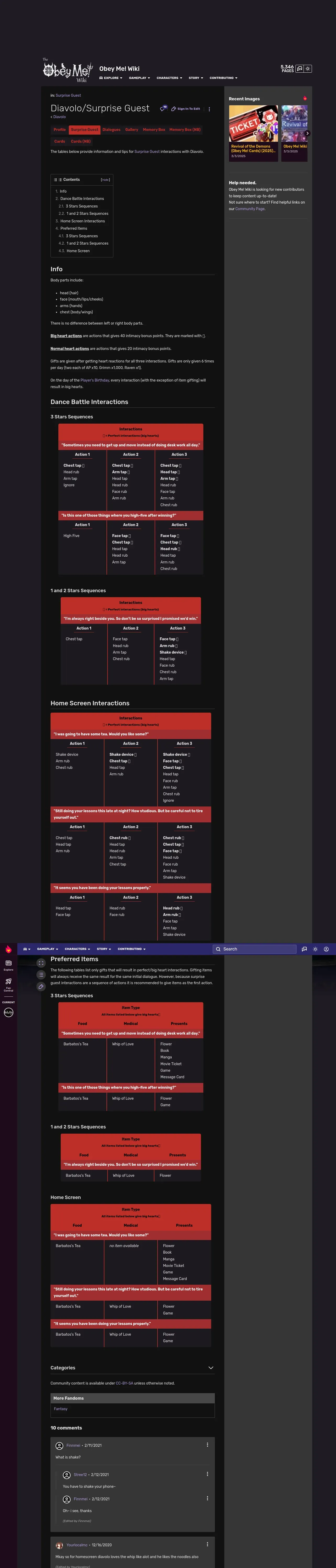336x1568 pixels.
Task: Click the Sign In To Edit button
Action: click(185, 109)
